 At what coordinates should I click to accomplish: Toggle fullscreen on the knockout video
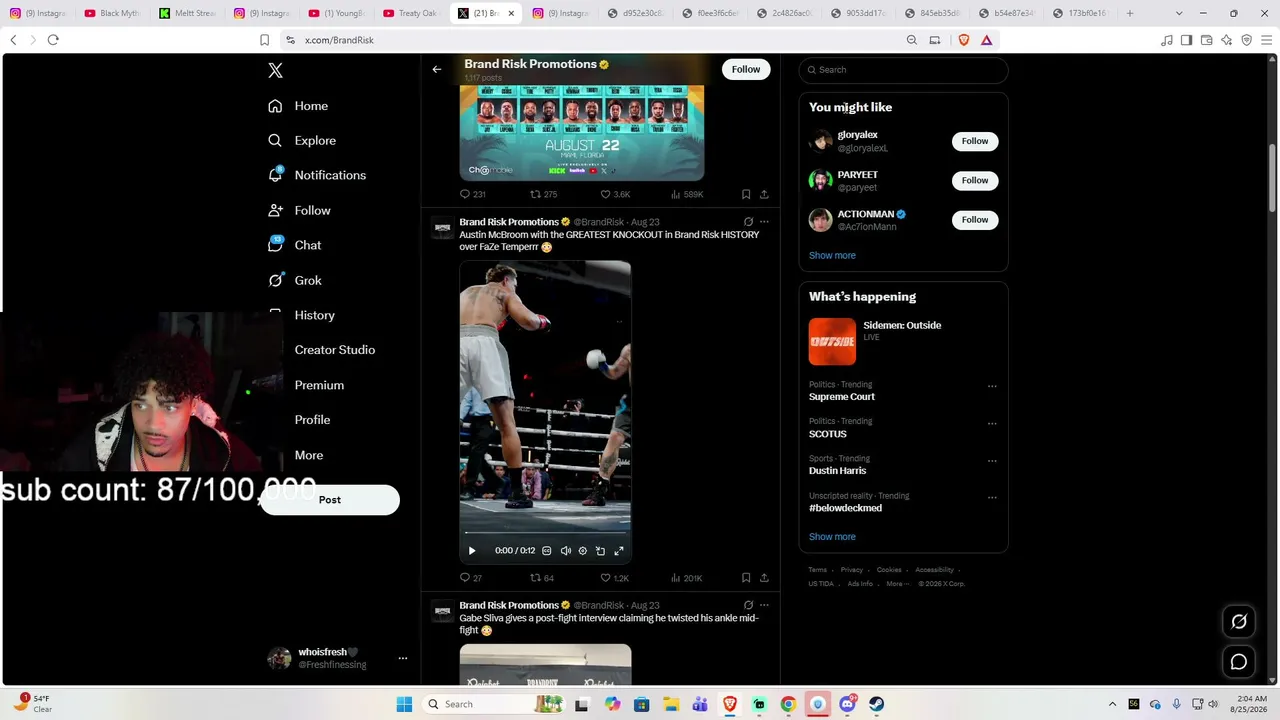(x=619, y=551)
